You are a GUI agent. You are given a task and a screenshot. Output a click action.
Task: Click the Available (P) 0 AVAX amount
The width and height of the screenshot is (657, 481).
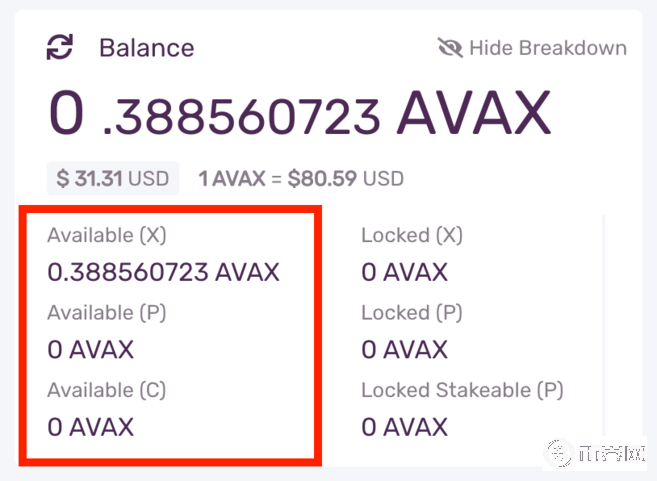pos(90,350)
